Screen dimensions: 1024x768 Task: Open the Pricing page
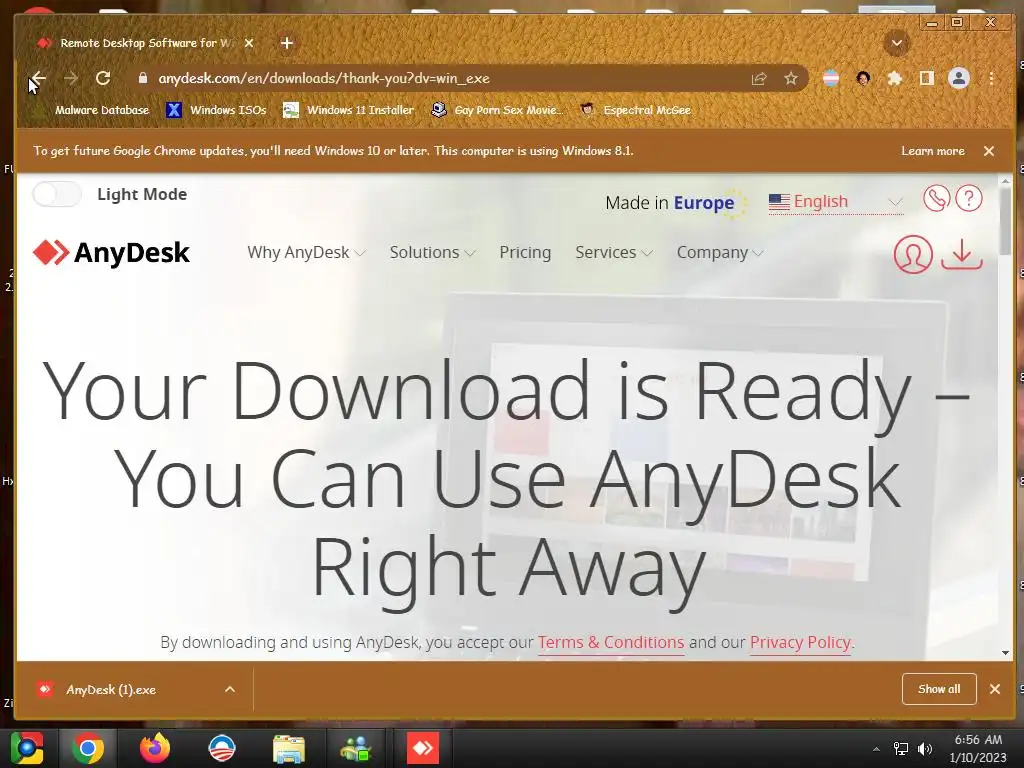click(x=525, y=253)
